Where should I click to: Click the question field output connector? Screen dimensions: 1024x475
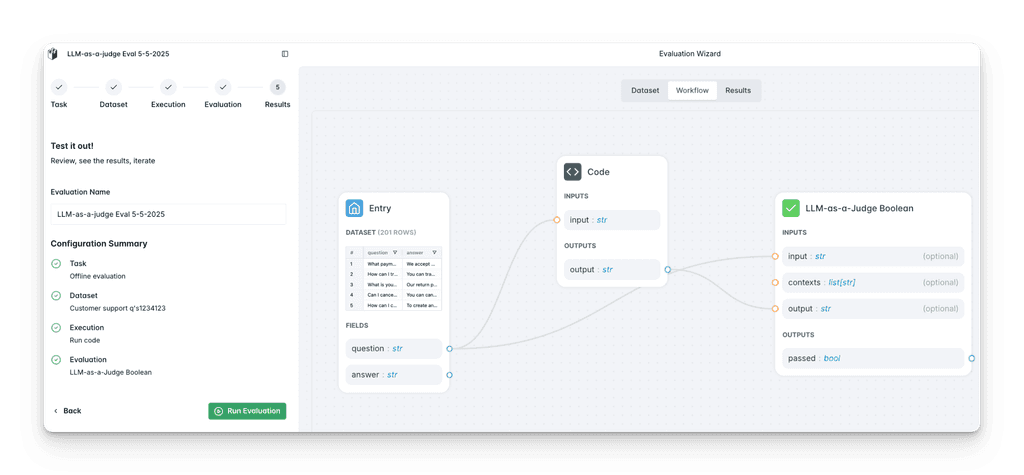[x=450, y=349]
